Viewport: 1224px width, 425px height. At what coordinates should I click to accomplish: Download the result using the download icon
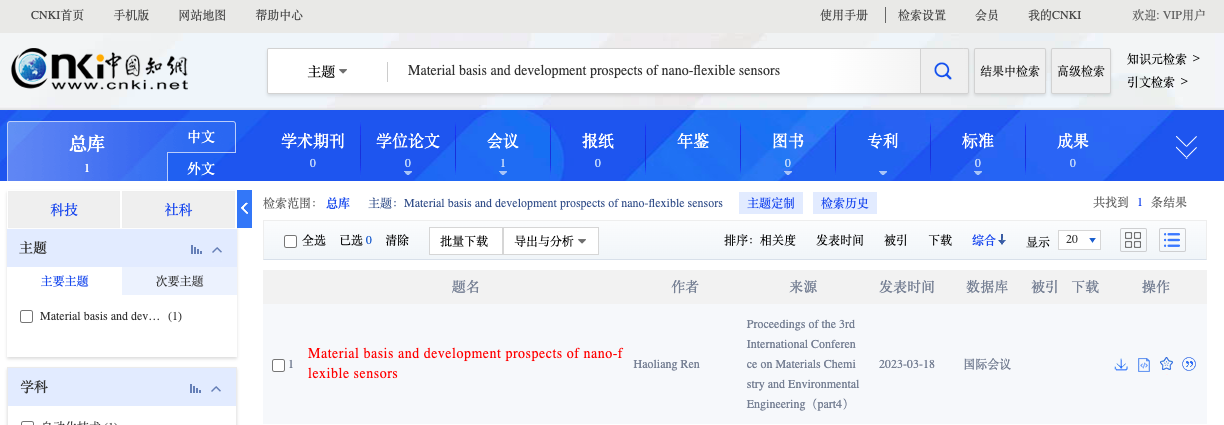[1121, 365]
